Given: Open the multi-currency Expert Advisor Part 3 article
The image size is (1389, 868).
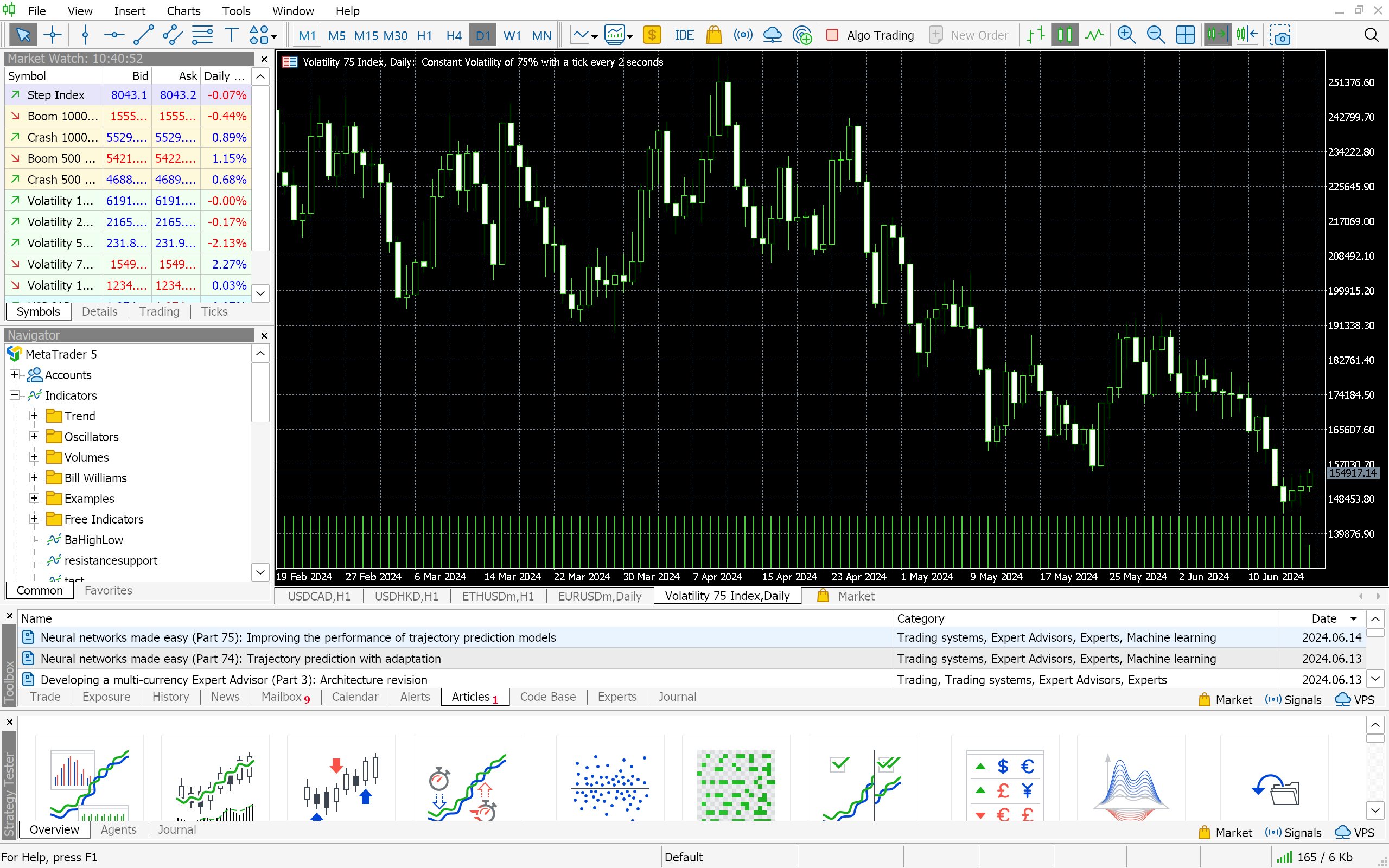Looking at the screenshot, I should (234, 680).
